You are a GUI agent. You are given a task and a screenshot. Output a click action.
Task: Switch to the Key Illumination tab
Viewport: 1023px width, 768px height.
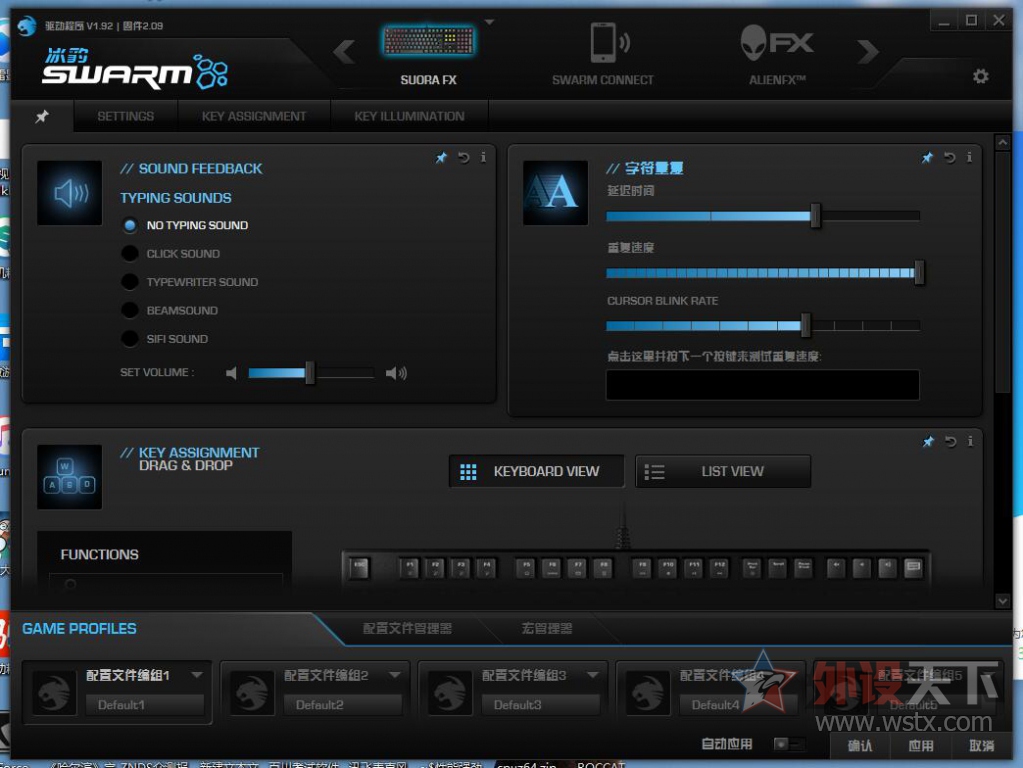point(409,116)
